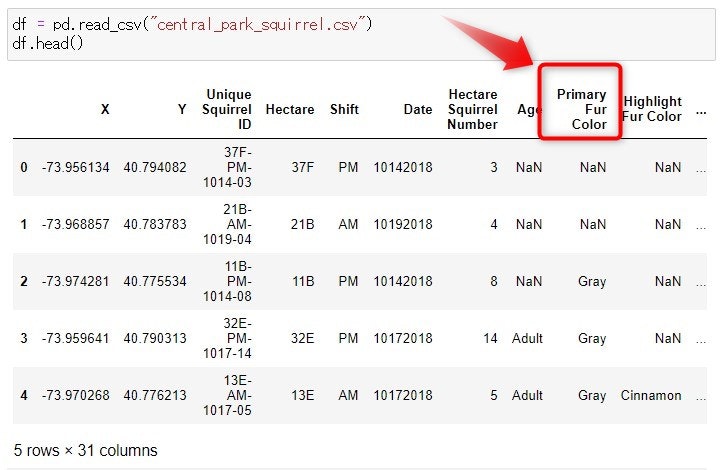Screen dimensions: 728x470
Task: Click Date value 10192018
Action: 403,224
